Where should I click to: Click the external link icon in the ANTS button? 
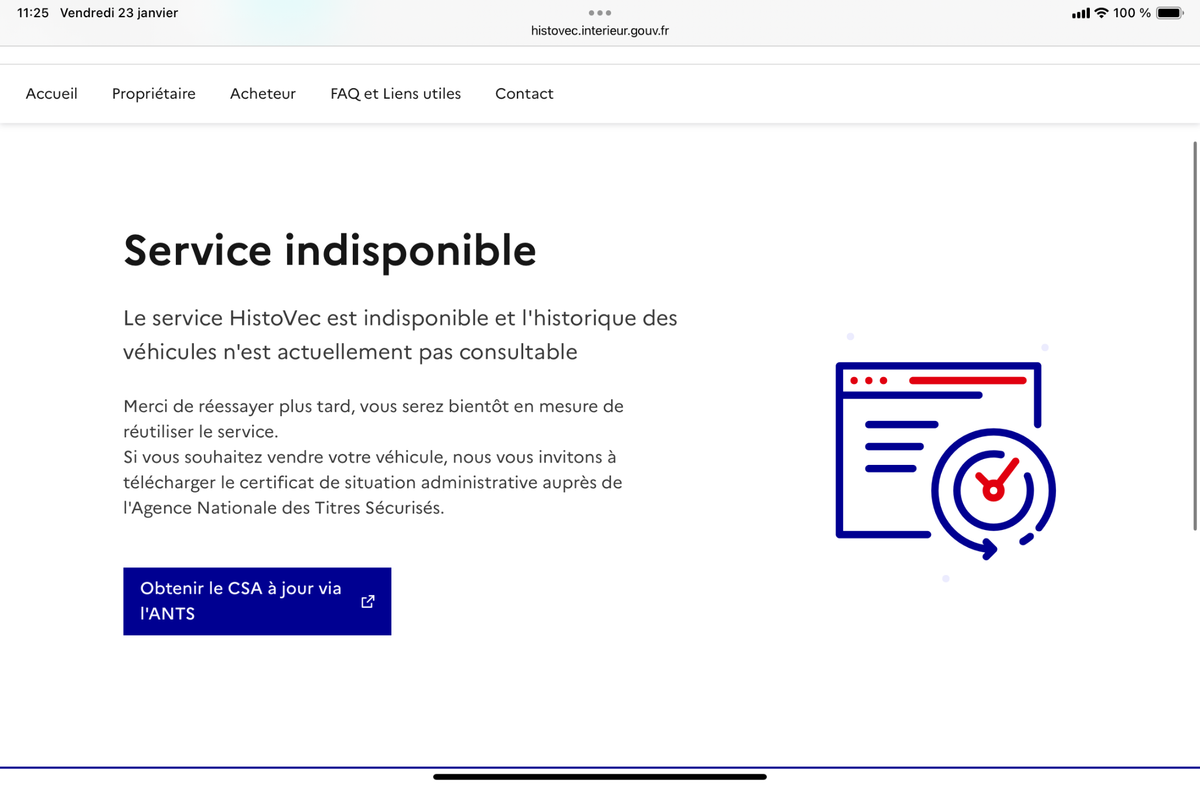[x=367, y=601]
